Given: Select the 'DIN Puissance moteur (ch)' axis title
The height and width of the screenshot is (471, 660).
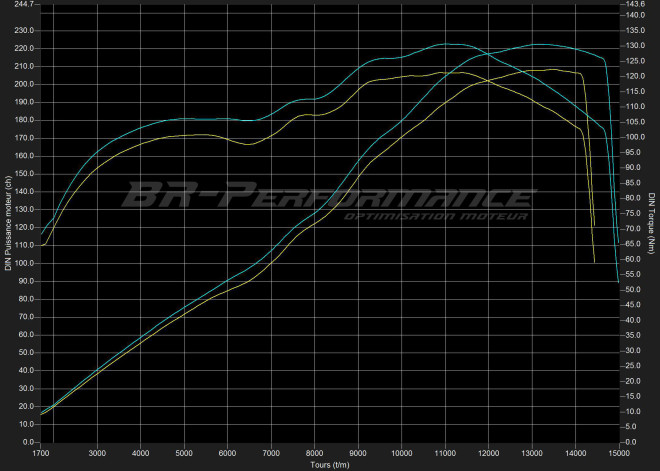Looking at the screenshot, I should pos(8,223).
